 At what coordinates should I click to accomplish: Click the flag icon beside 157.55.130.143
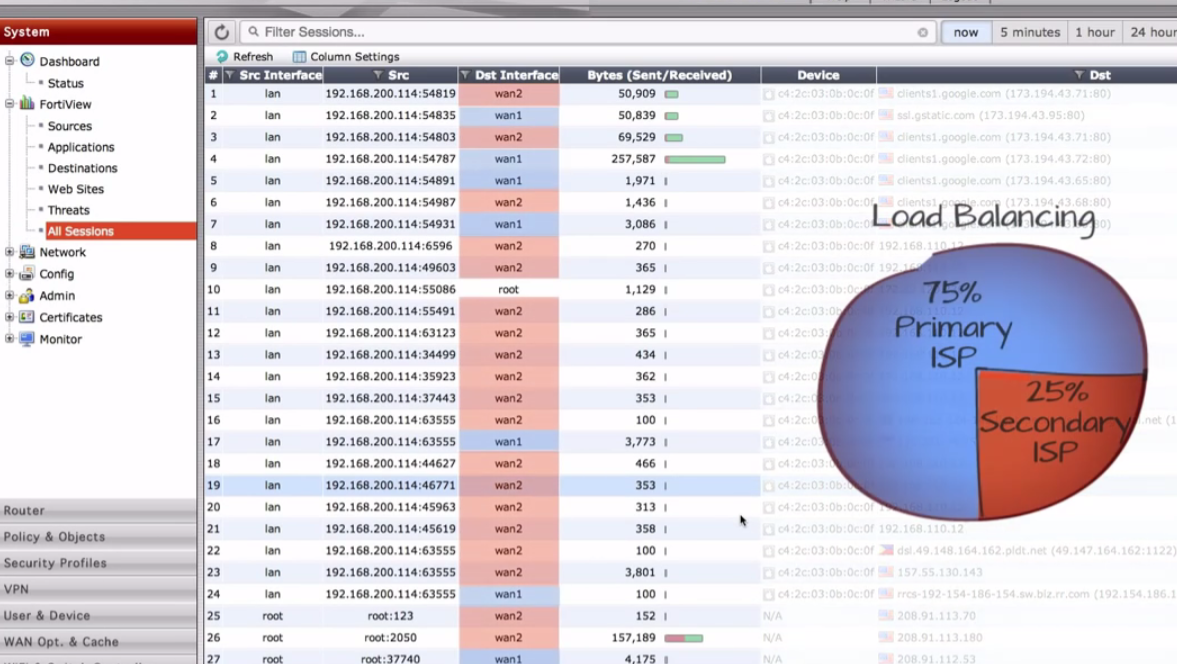point(887,572)
